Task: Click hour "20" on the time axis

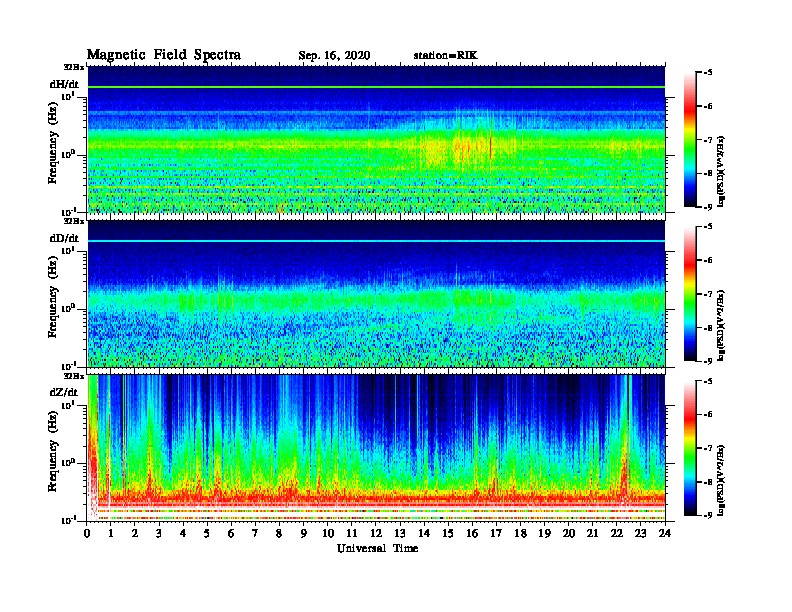Action: [569, 533]
